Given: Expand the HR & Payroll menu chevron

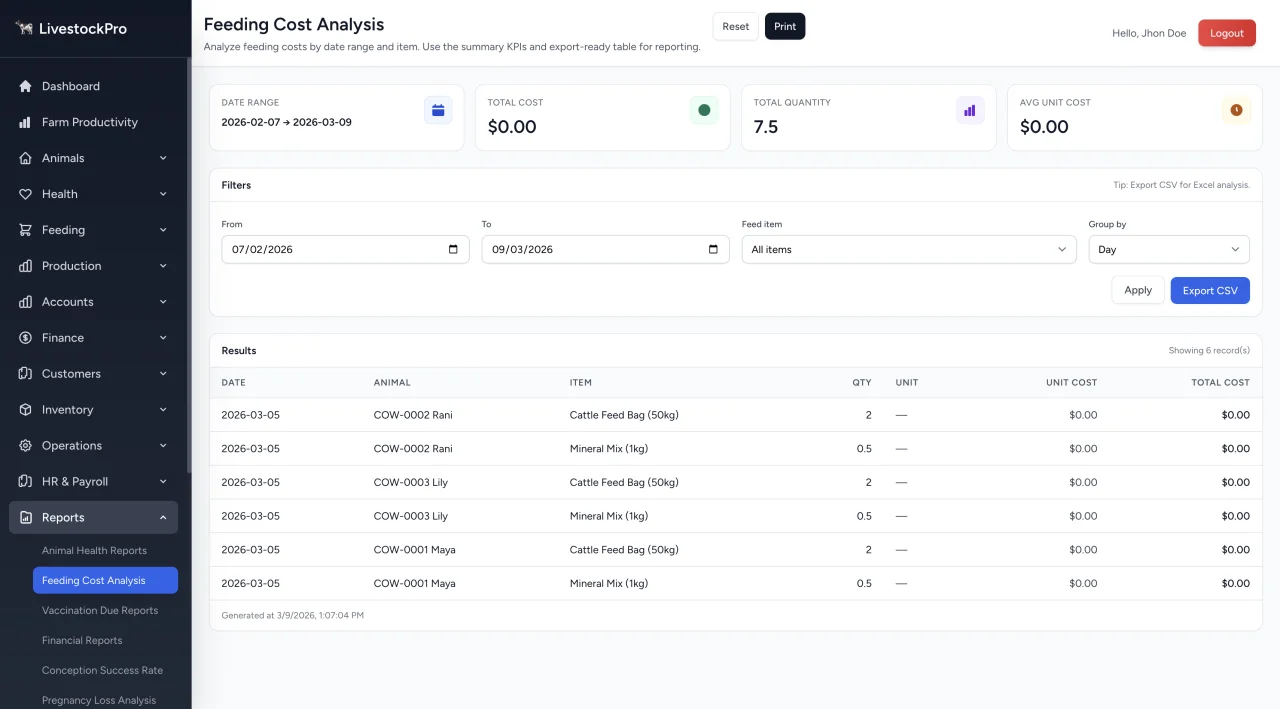Looking at the screenshot, I should (x=163, y=482).
